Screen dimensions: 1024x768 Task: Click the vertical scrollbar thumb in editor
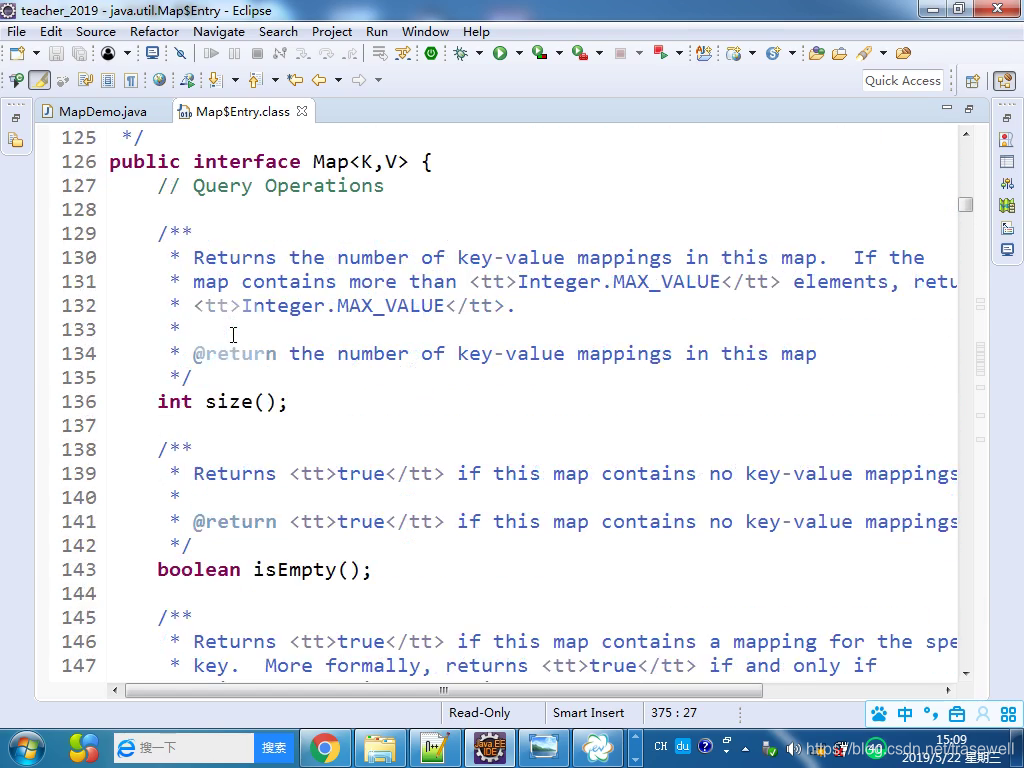(966, 204)
